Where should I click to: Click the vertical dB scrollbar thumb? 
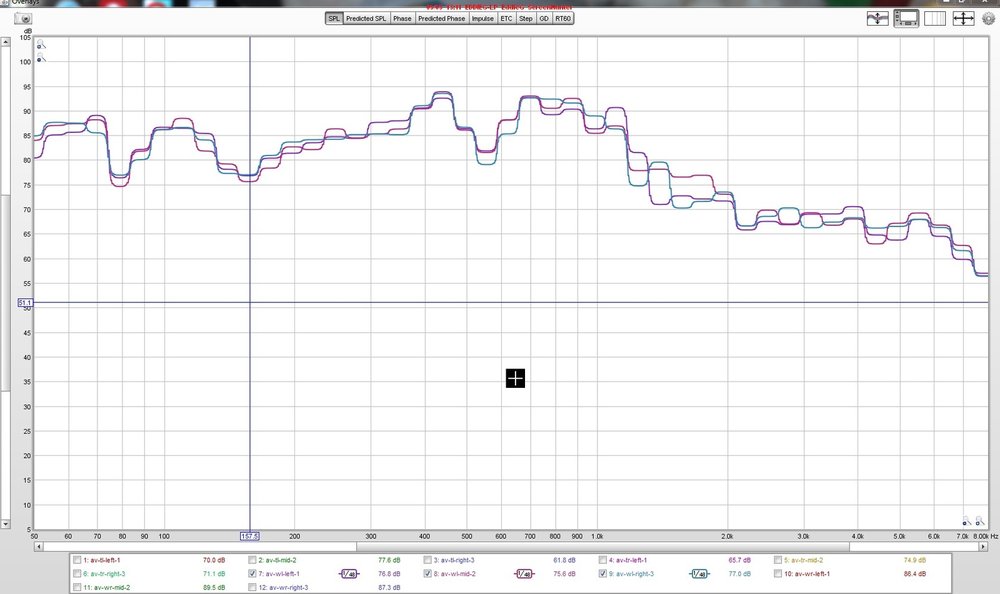(5, 292)
